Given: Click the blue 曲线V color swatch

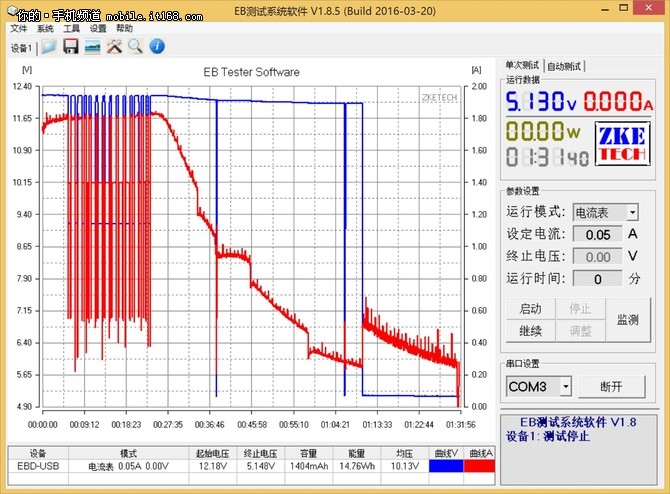Looking at the screenshot, I should click(x=446, y=466).
